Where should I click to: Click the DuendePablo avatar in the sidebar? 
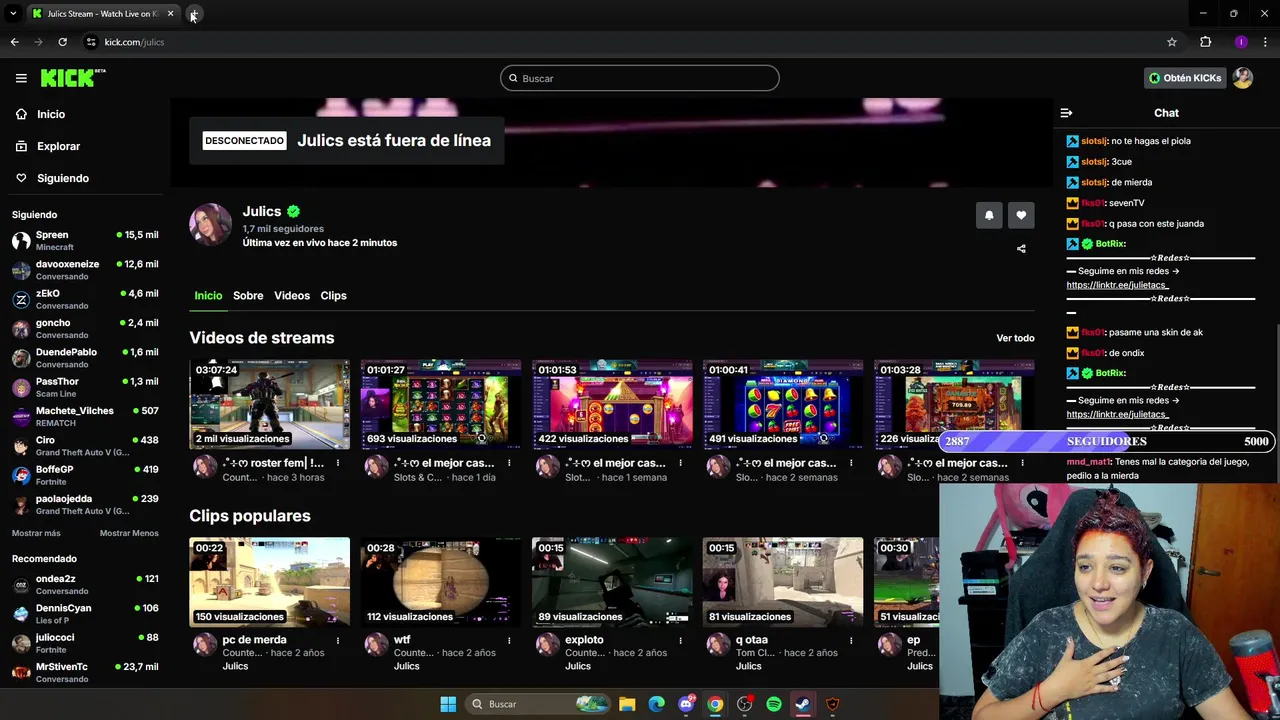coord(21,358)
